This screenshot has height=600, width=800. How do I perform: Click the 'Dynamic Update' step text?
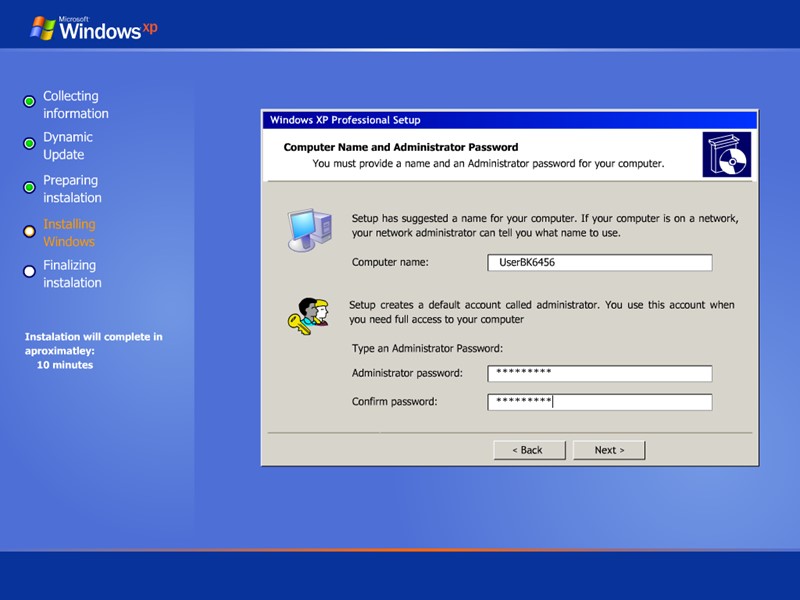[x=68, y=146]
